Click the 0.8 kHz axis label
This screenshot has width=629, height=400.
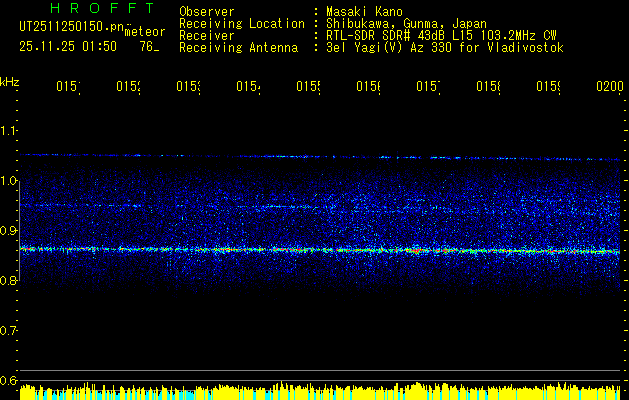tap(8, 280)
